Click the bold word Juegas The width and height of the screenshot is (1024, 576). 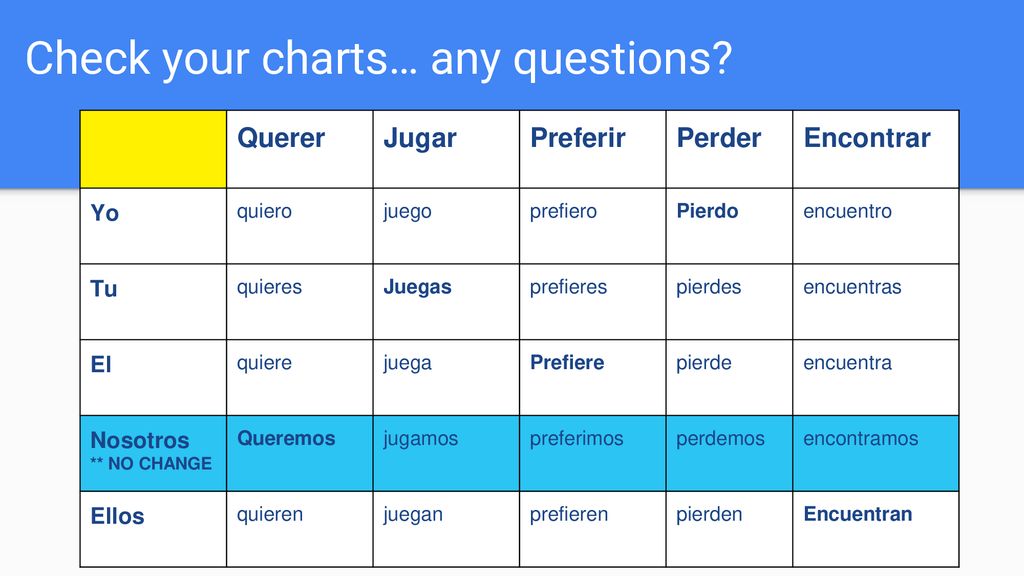[417, 287]
